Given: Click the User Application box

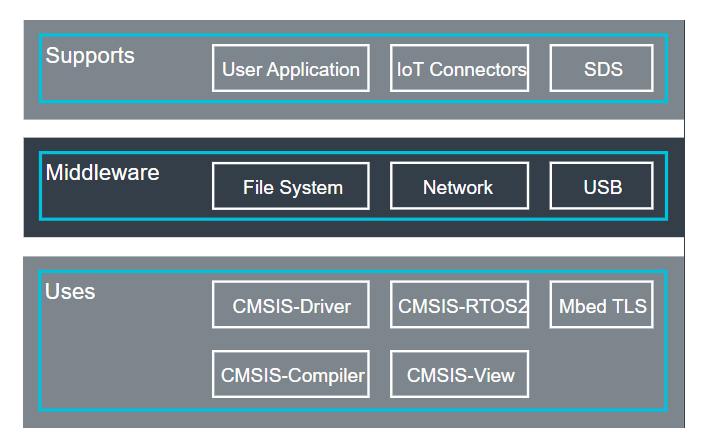Looking at the screenshot, I should (x=290, y=69).
